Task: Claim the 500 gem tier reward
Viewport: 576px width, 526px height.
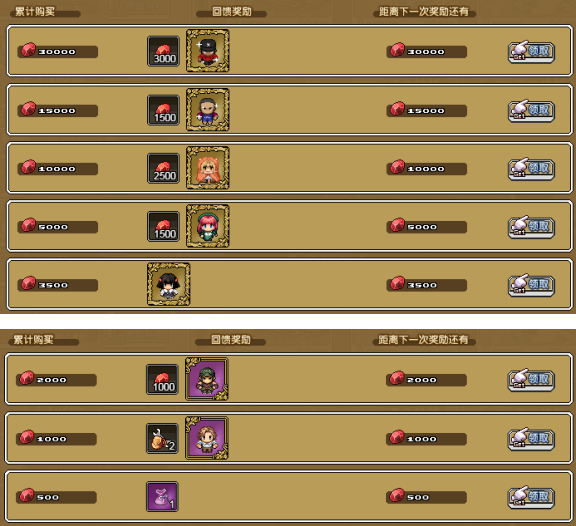Action: 531,497
